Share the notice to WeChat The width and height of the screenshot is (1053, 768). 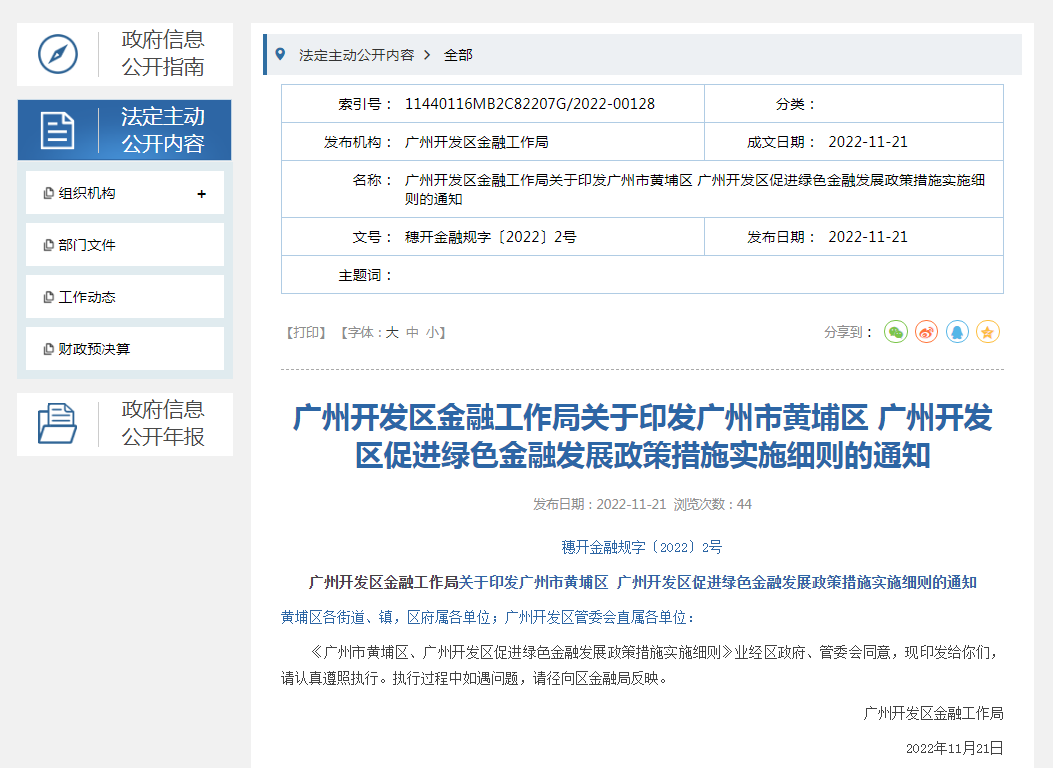pos(895,332)
